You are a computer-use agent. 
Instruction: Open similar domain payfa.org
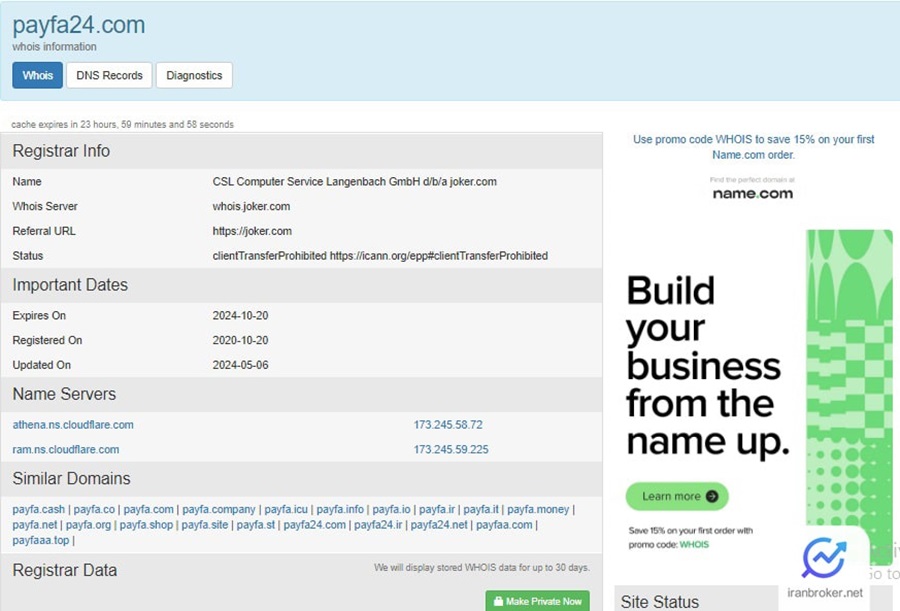(x=88, y=525)
